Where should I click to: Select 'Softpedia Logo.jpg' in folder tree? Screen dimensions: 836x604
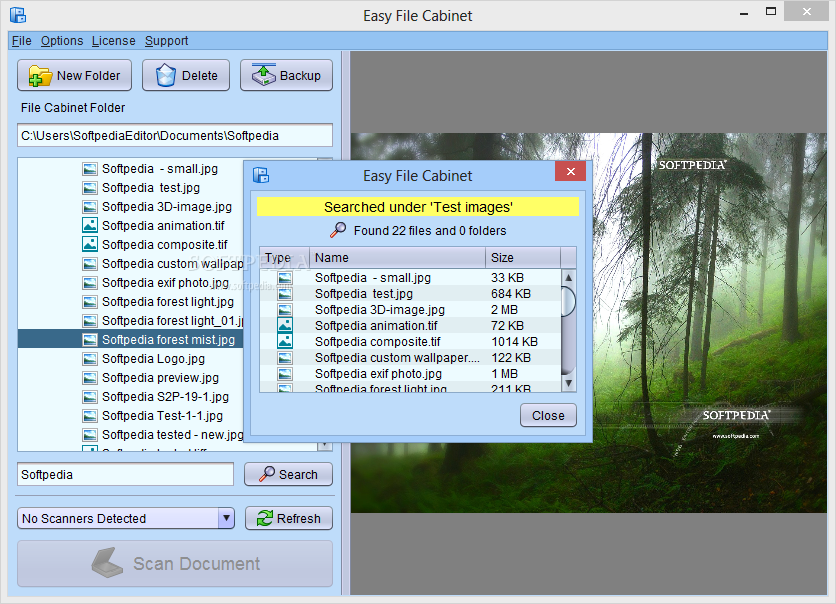click(154, 358)
